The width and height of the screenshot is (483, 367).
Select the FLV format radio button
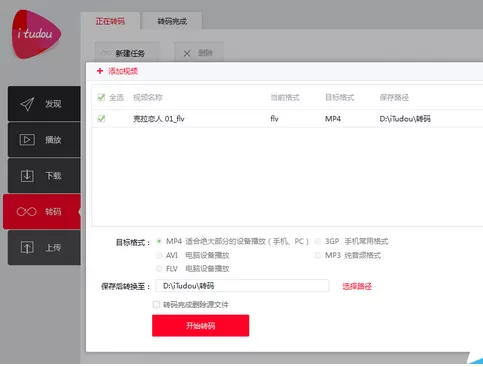point(159,269)
